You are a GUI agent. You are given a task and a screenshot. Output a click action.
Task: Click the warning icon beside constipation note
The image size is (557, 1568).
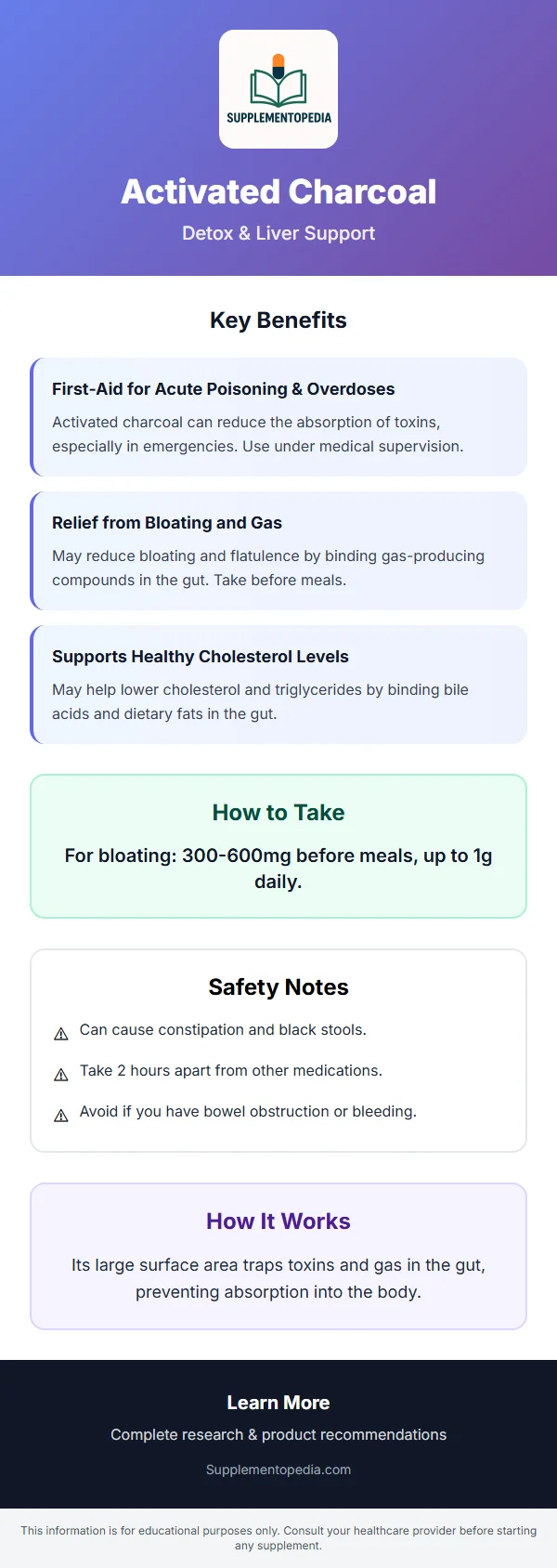(61, 1034)
